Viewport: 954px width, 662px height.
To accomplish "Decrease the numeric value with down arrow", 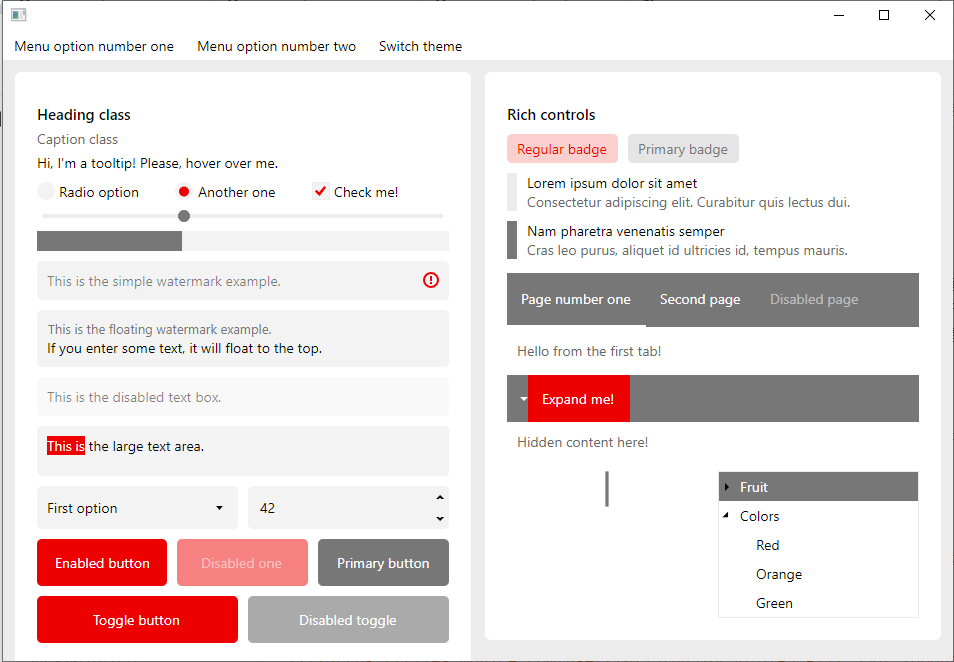I will [440, 518].
